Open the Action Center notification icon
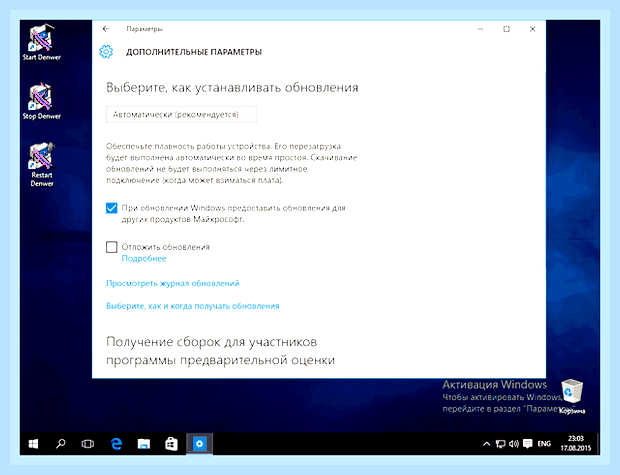Viewport: 620px width, 475px height. tap(527, 444)
